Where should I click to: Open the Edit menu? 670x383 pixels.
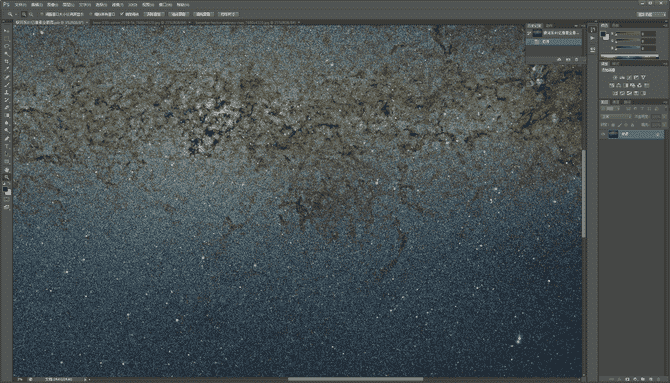[x=36, y=5]
